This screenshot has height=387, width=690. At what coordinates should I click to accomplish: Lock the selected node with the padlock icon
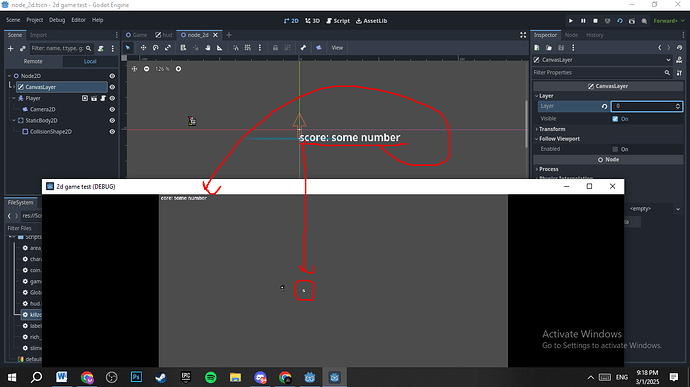pyautogui.click(x=275, y=48)
